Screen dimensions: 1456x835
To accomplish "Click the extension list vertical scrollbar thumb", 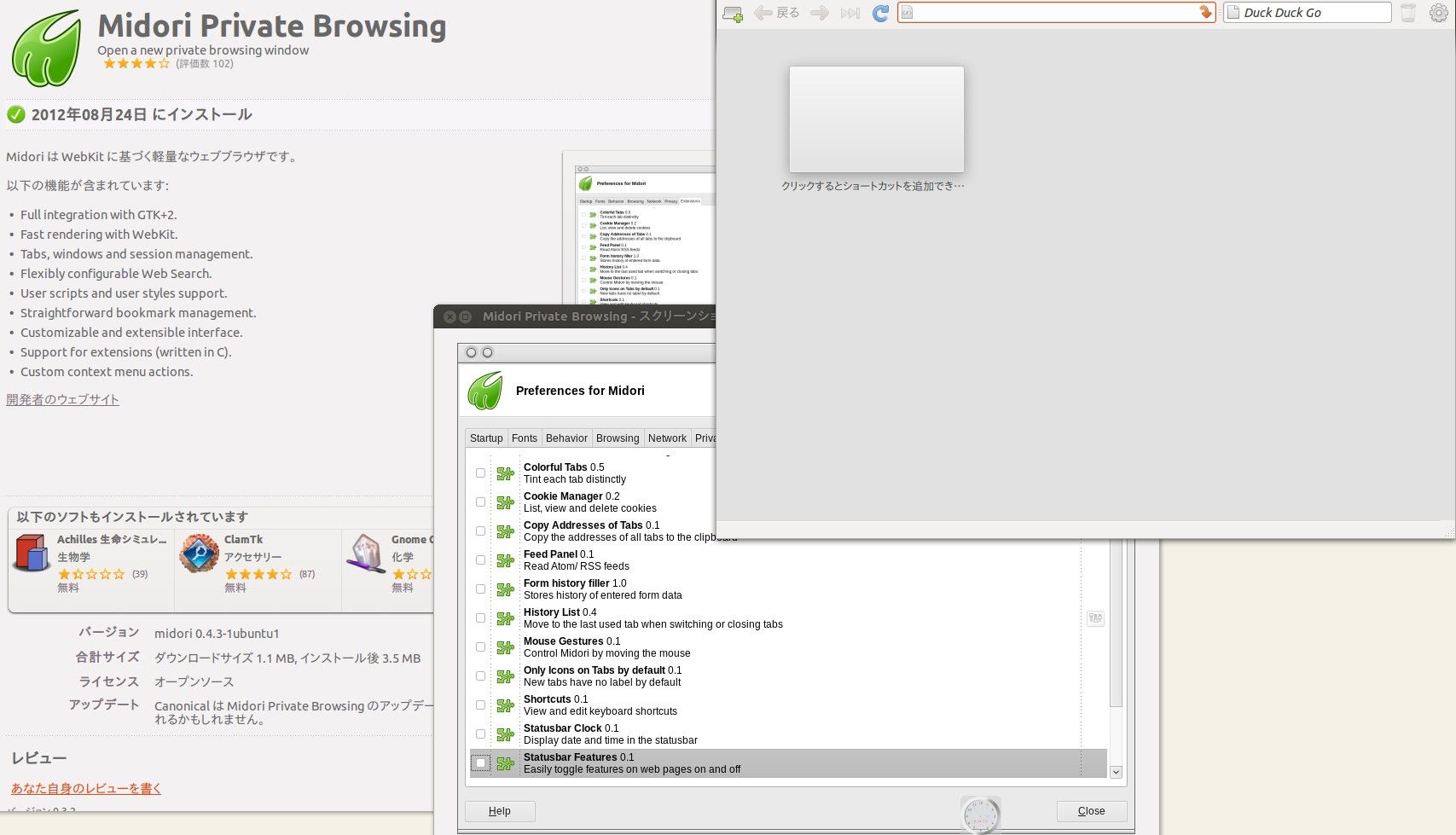I will coord(1116,623).
